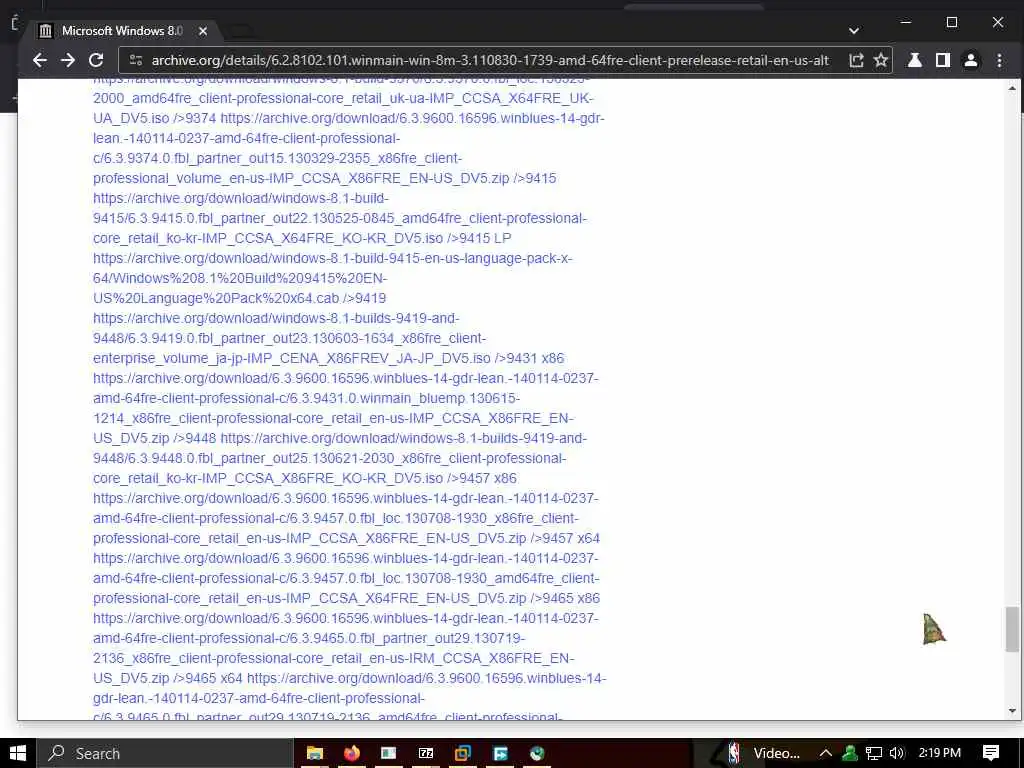Screen dimensions: 1024x768
Task: Expand the tab search dropdown arrow
Action: pyautogui.click(x=854, y=31)
